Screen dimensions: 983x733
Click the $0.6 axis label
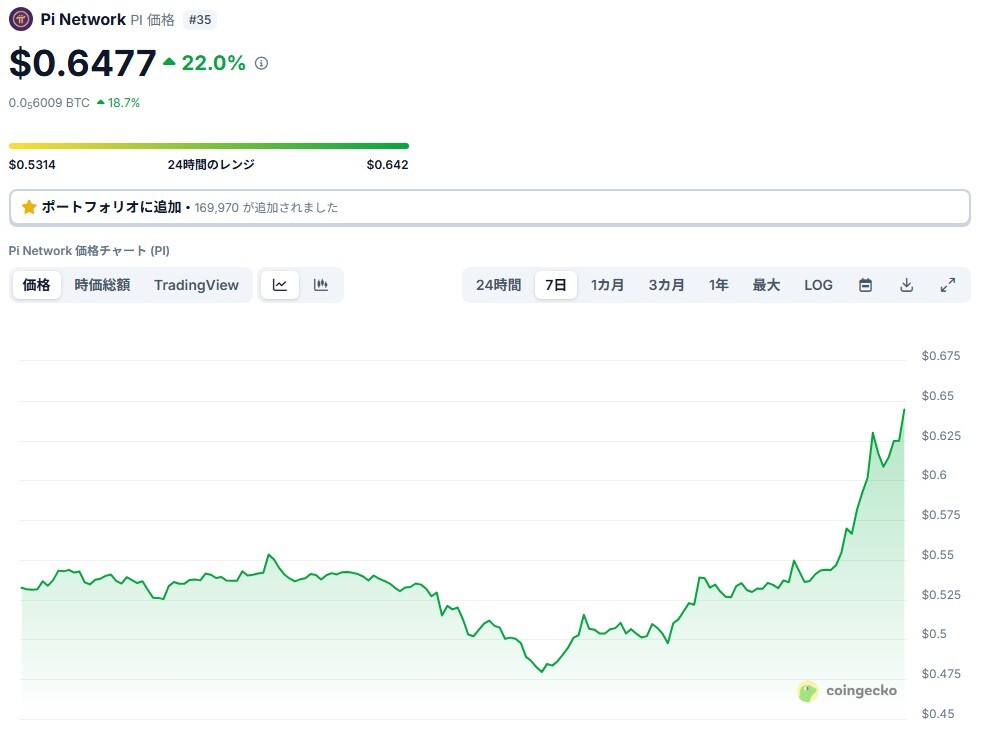(x=933, y=475)
